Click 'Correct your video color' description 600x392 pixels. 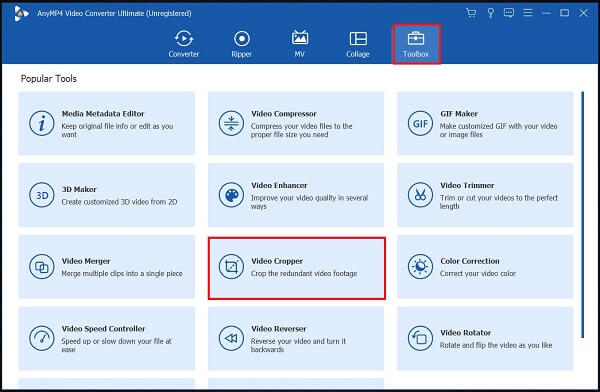click(x=478, y=273)
